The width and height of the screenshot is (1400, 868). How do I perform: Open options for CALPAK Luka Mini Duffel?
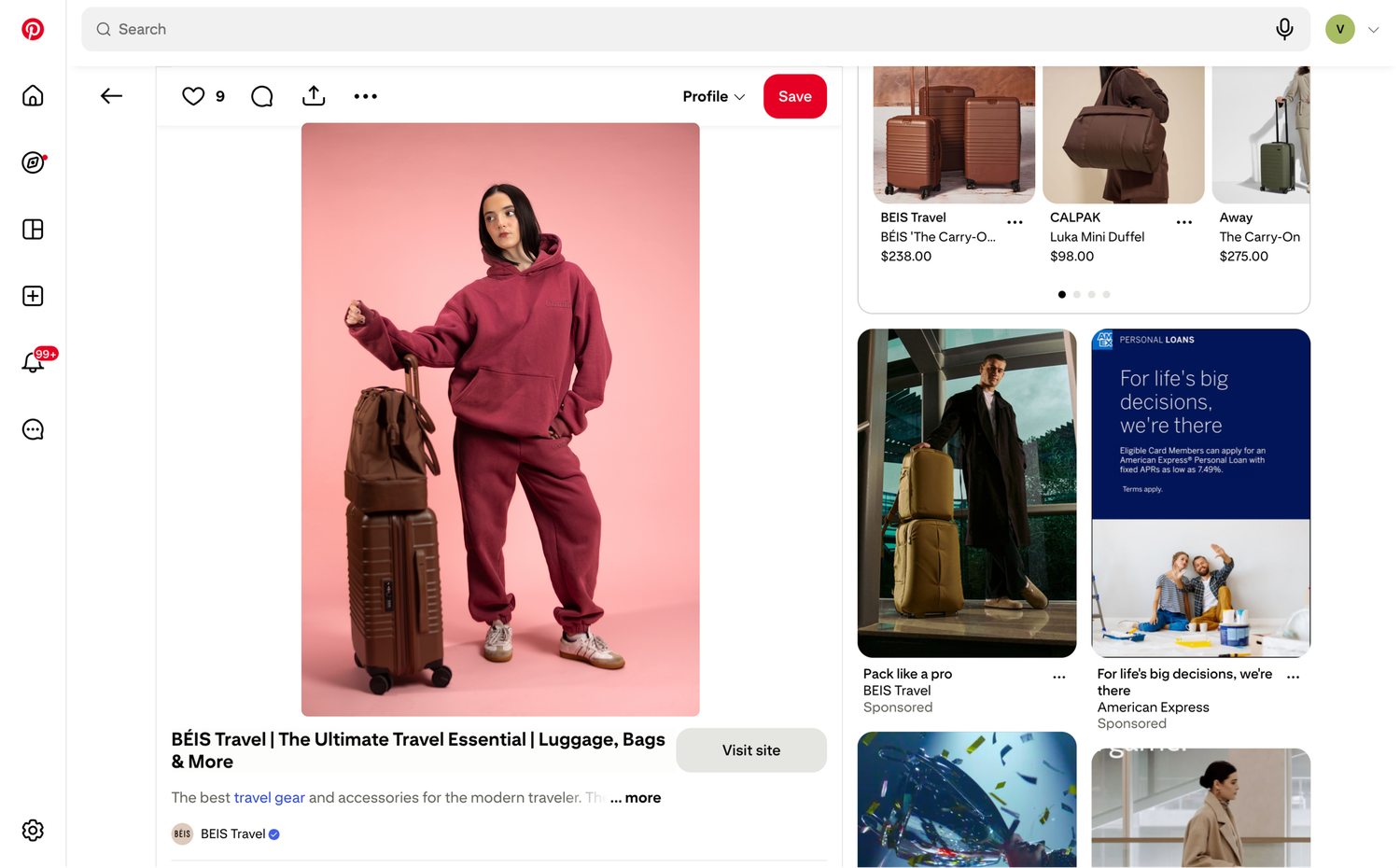pos(1184,222)
